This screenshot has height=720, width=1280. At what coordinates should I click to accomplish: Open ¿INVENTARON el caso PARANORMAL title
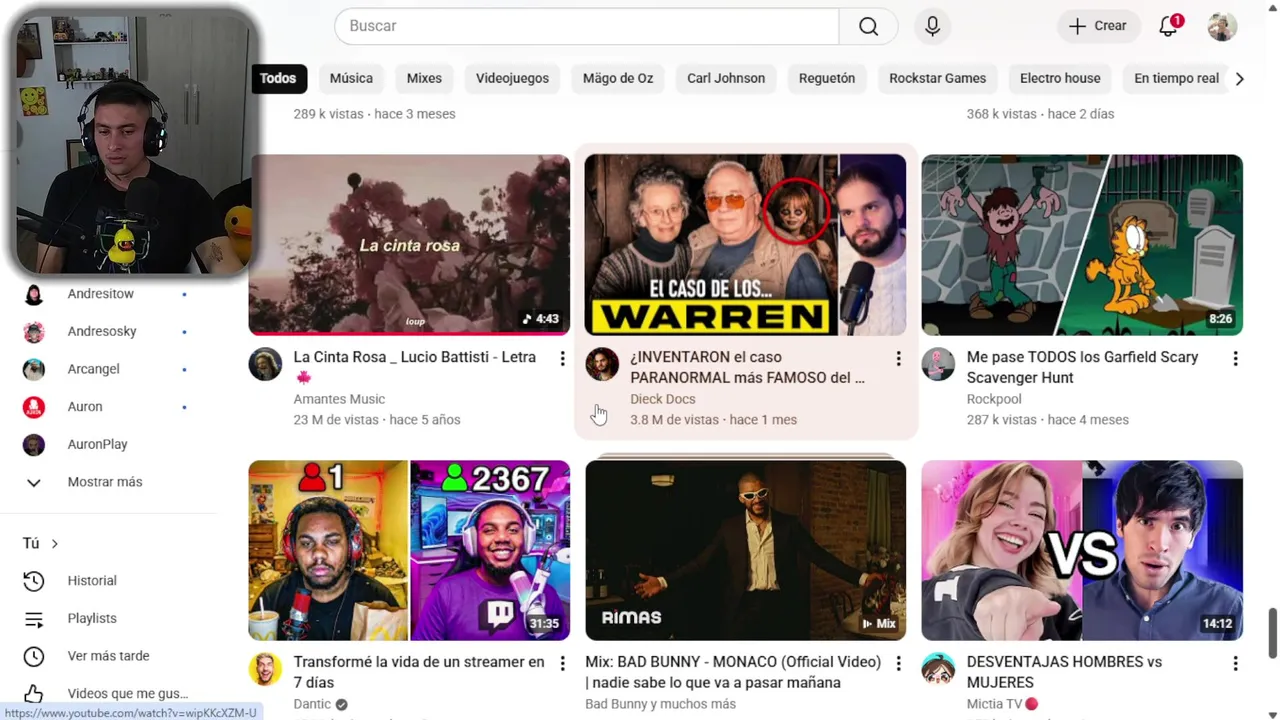(x=747, y=367)
